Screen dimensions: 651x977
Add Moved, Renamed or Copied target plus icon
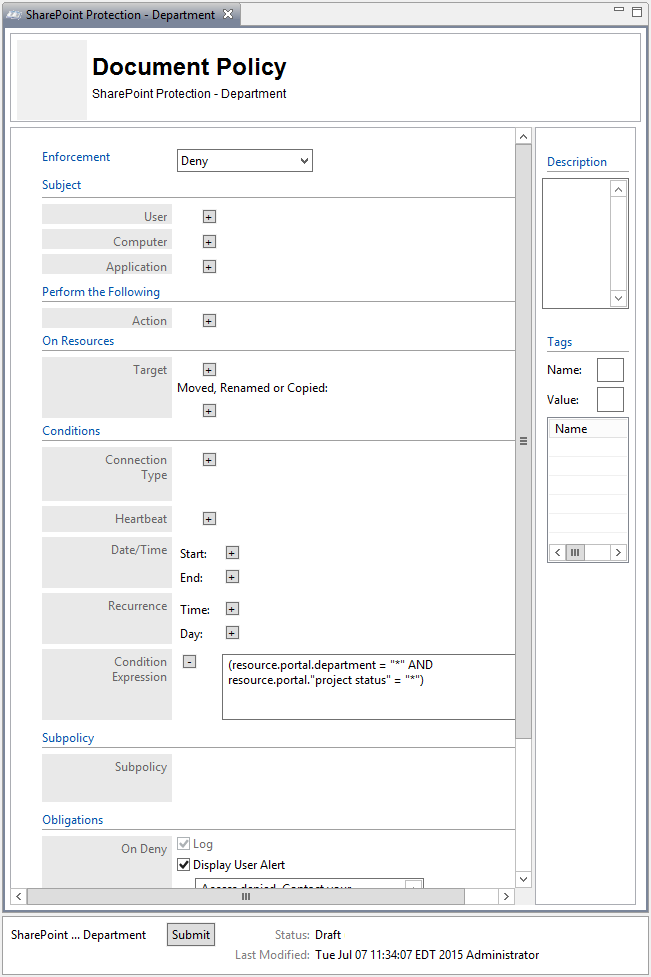click(209, 411)
